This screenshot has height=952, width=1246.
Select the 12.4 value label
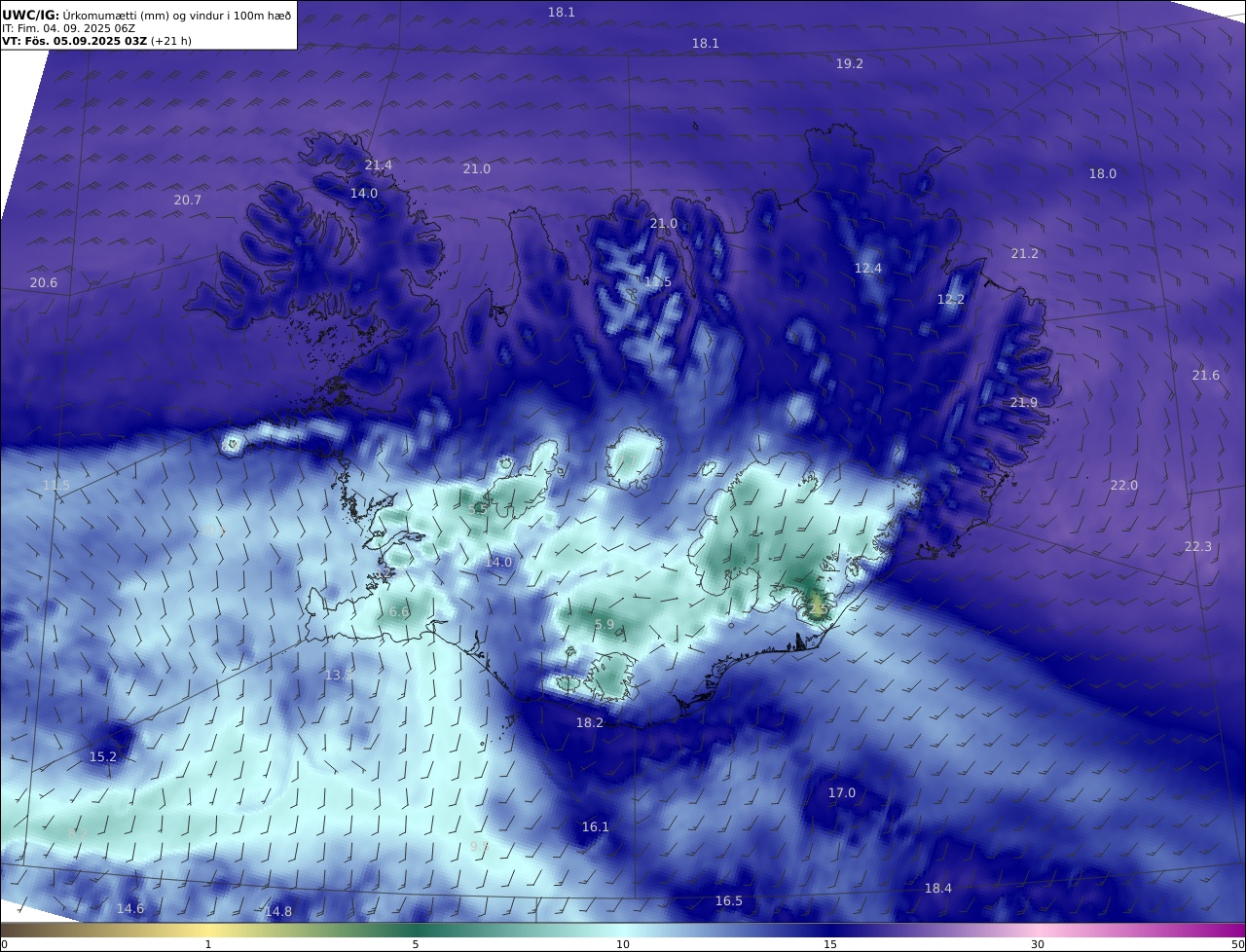tap(868, 269)
